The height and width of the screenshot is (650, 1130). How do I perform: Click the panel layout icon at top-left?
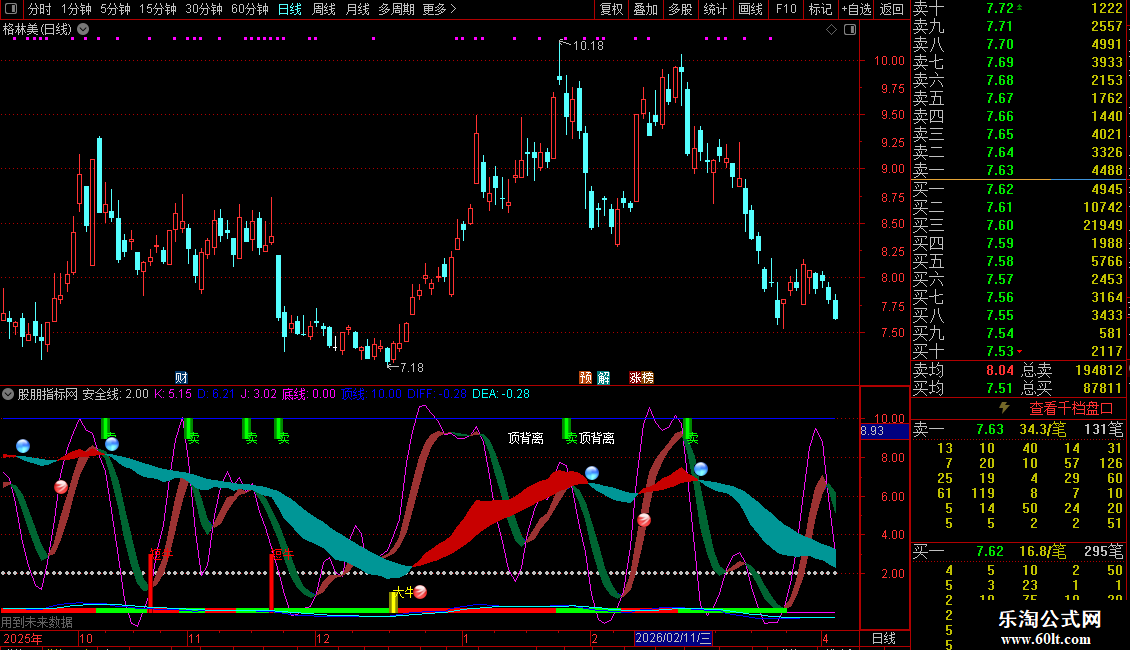[10, 9]
